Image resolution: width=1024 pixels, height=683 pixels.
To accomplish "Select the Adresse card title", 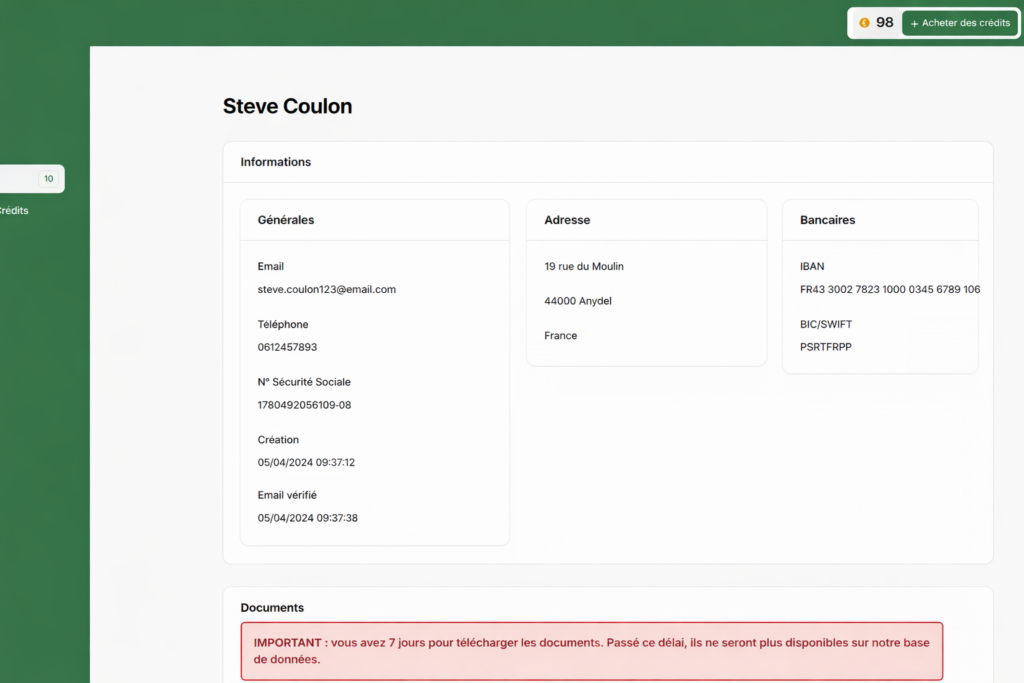I will coord(567,220).
